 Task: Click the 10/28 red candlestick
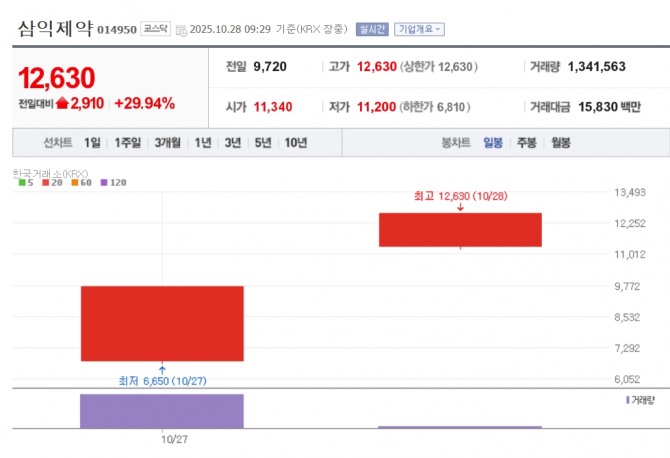pyautogui.click(x=460, y=230)
